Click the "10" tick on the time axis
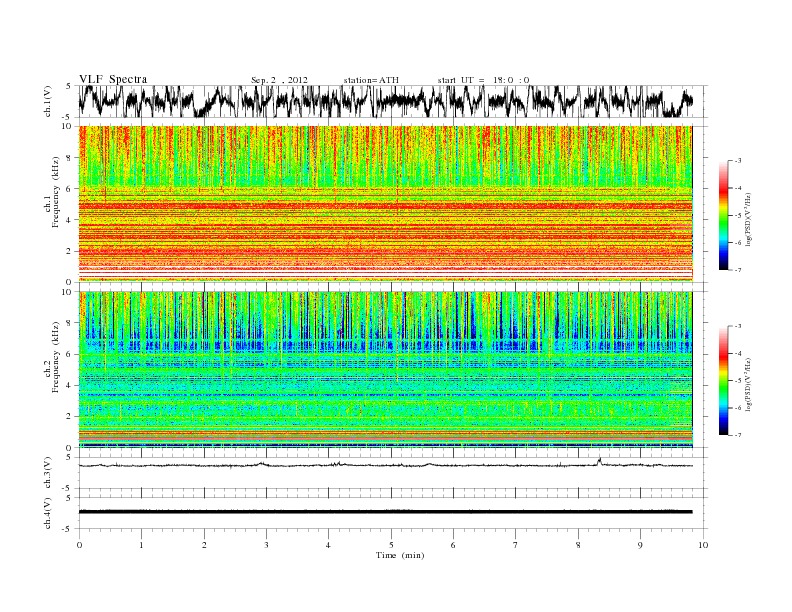 (x=703, y=545)
